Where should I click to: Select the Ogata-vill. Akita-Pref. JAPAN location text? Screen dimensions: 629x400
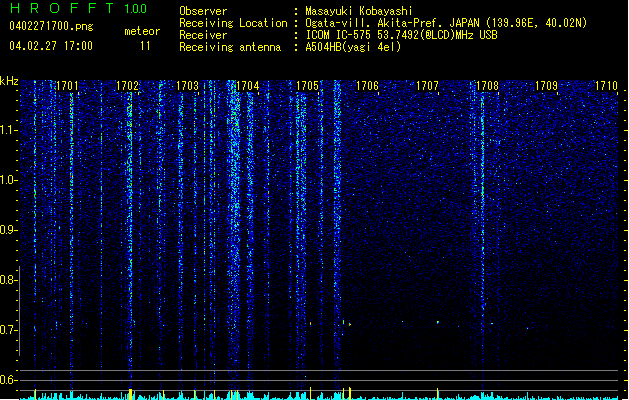pos(446,23)
